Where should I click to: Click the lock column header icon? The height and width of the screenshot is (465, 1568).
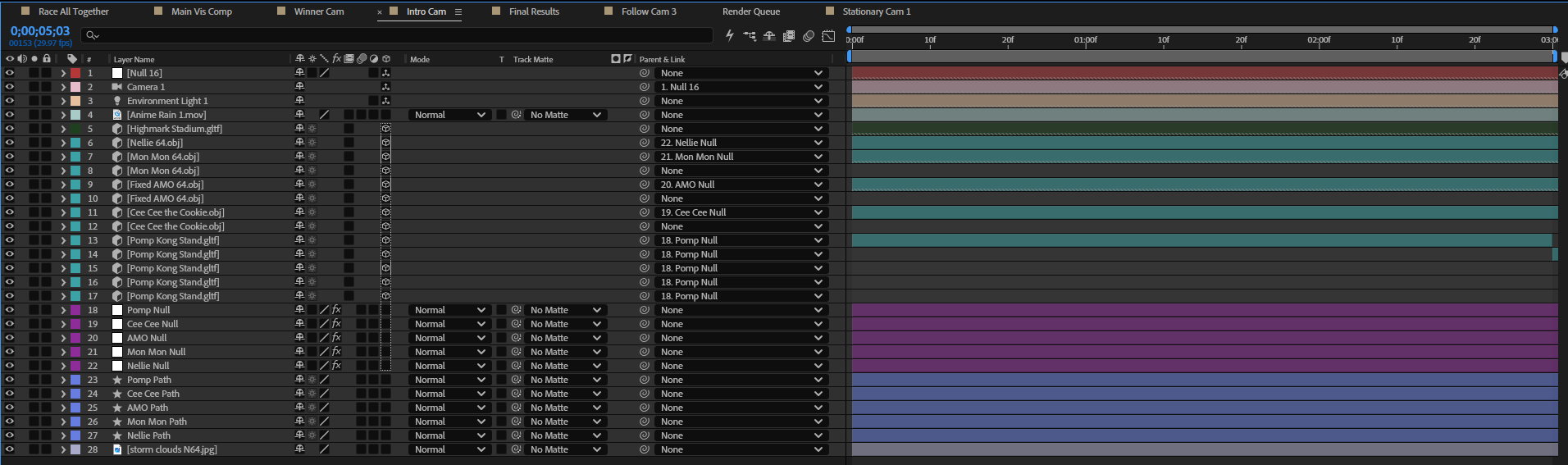pos(47,59)
